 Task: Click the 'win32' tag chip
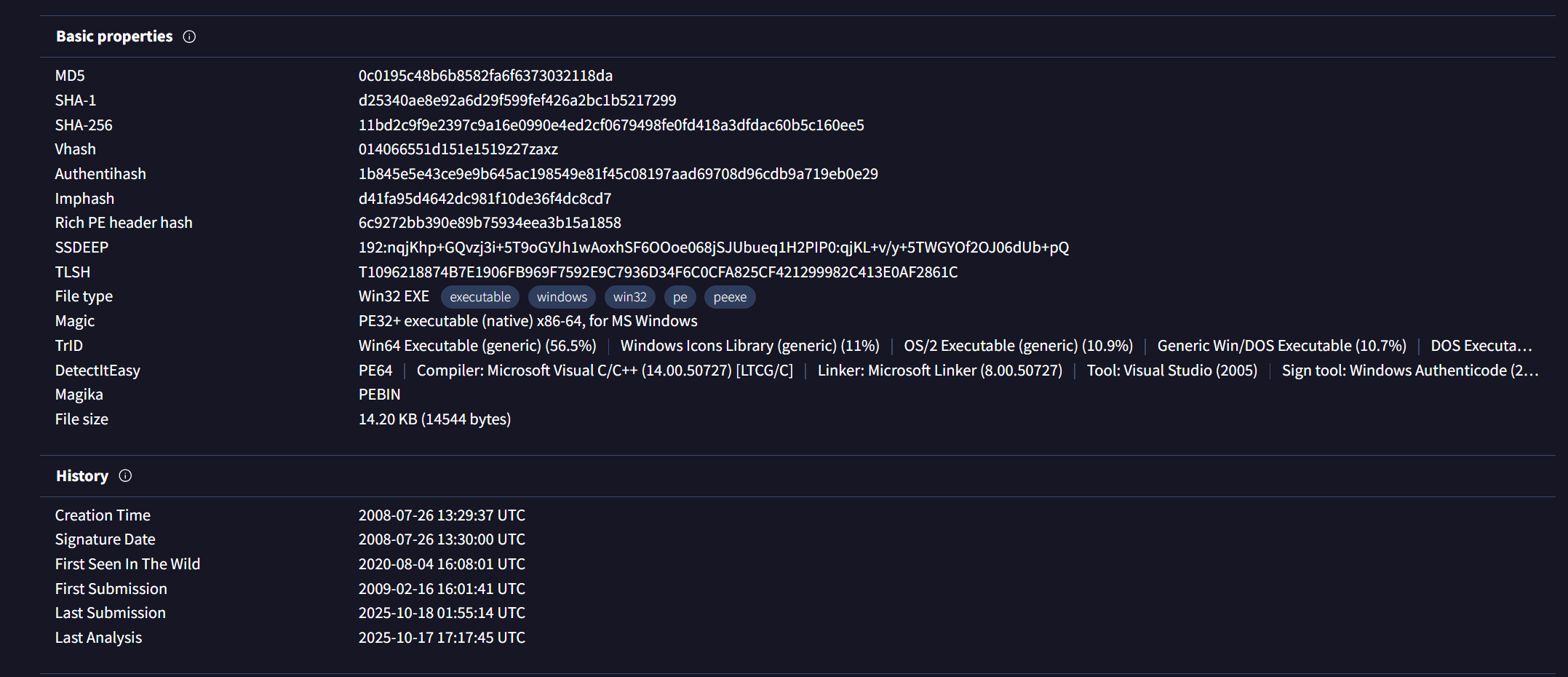pyautogui.click(x=630, y=297)
